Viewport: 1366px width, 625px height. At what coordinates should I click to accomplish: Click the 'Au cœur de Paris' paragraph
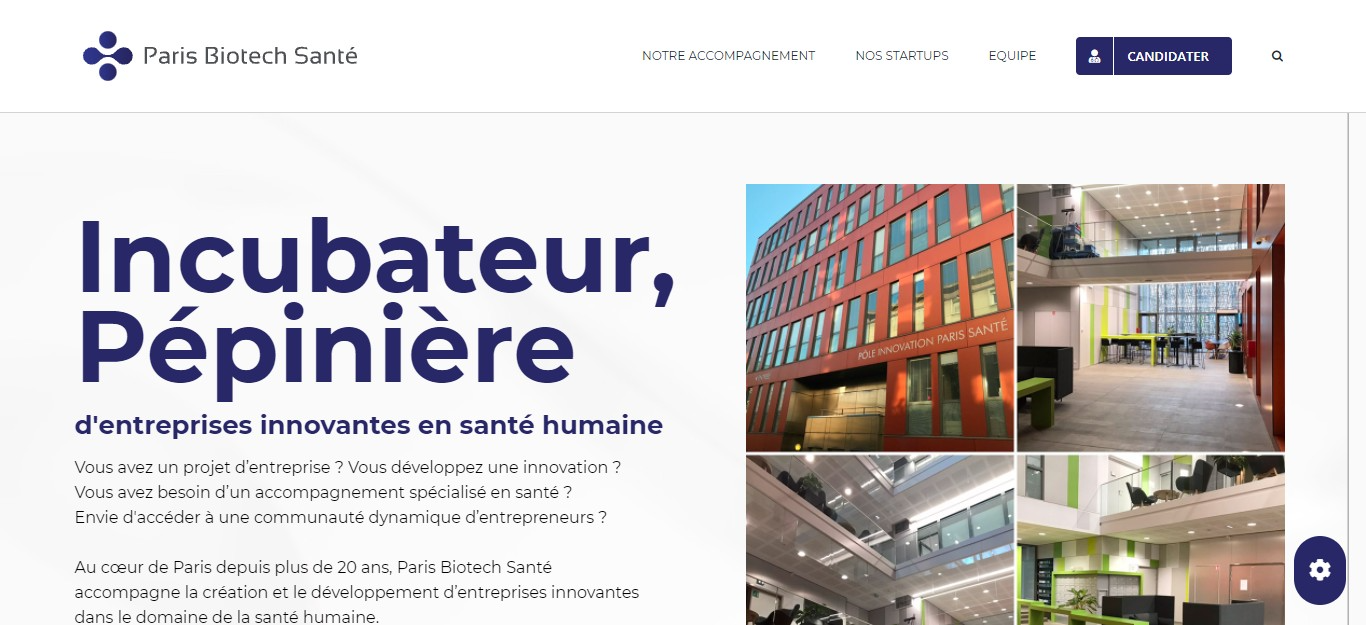point(357,592)
